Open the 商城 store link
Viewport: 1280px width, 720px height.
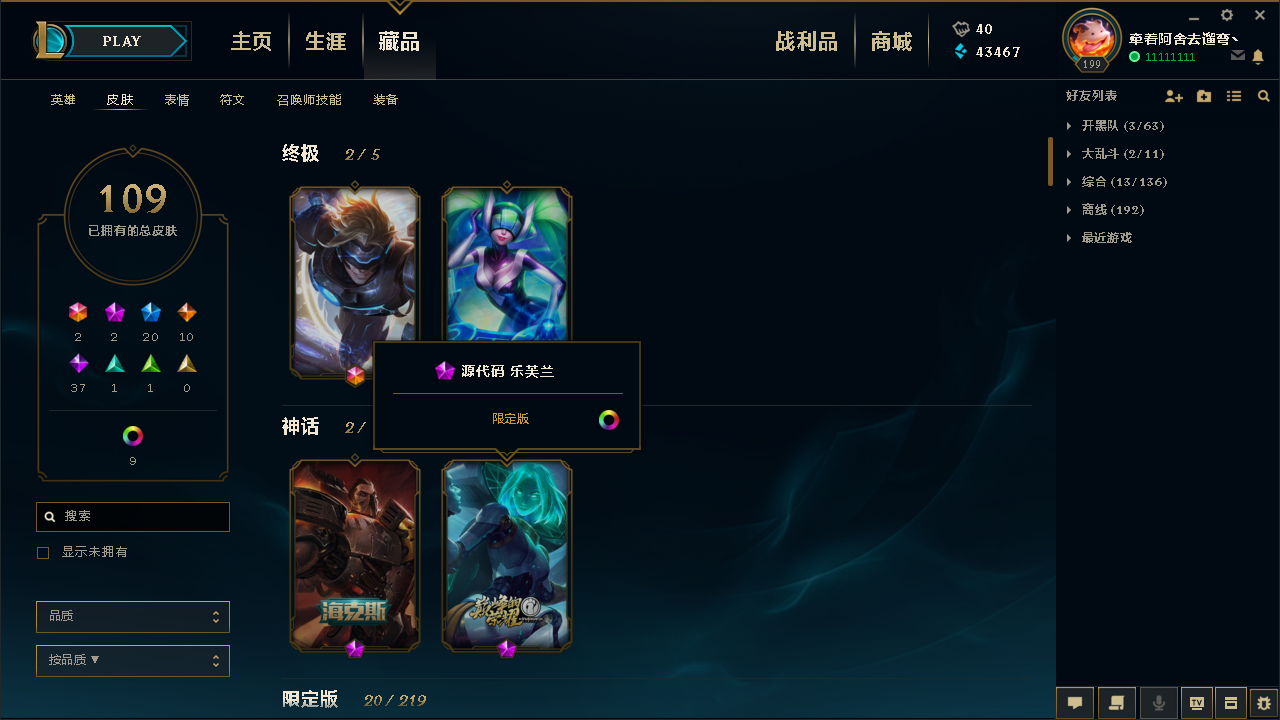pyautogui.click(x=891, y=42)
